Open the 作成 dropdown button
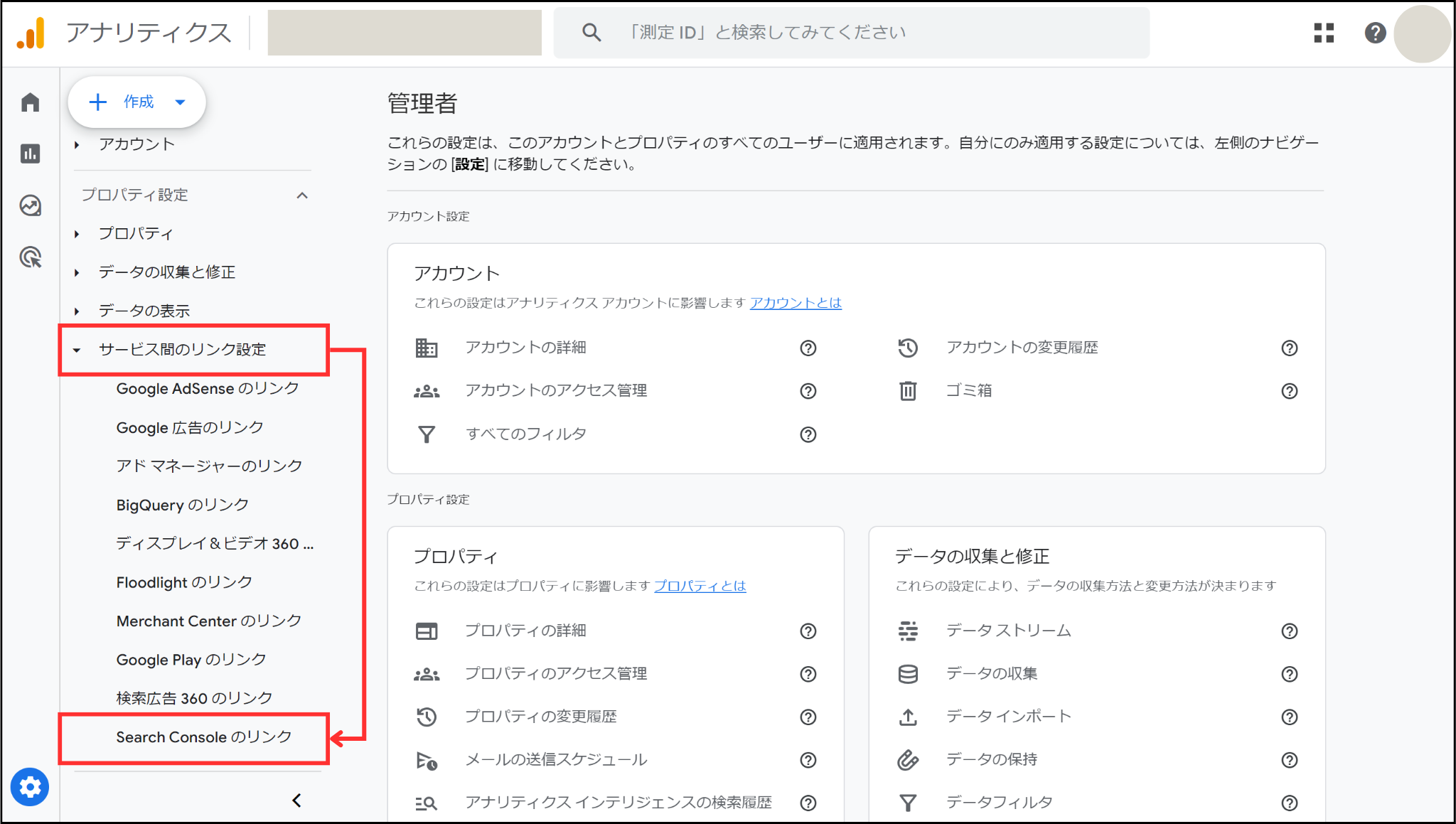The width and height of the screenshot is (1456, 824). click(x=136, y=102)
